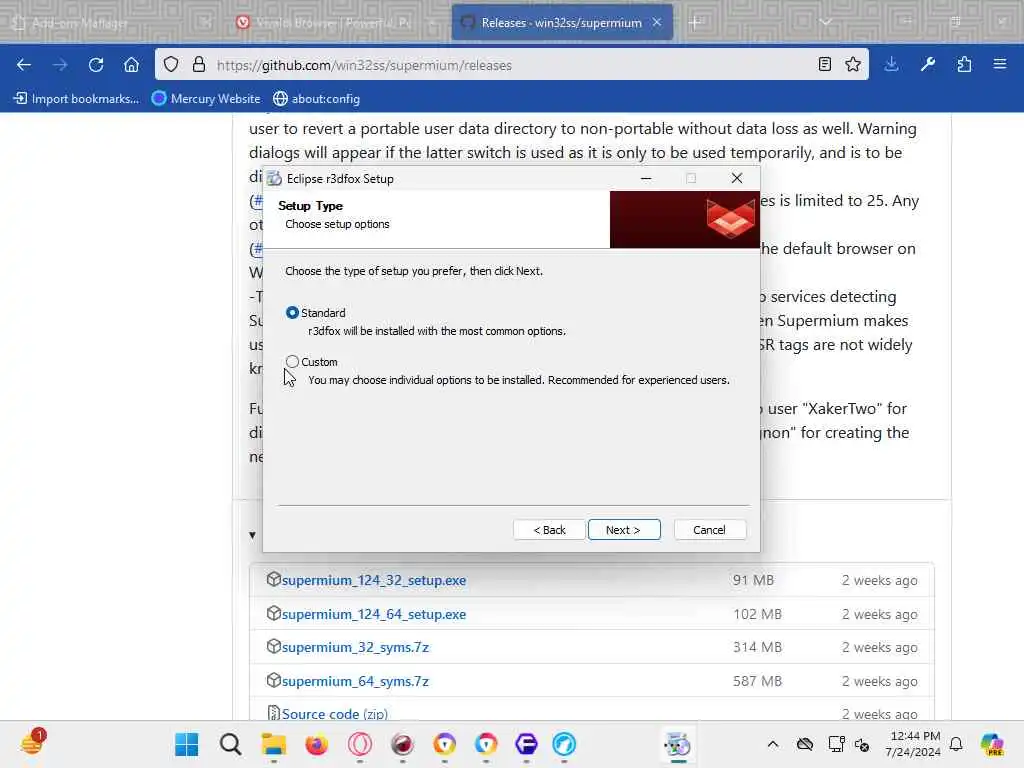This screenshot has height=768, width=1024.
Task: Open taskbar Search
Action: click(230, 744)
